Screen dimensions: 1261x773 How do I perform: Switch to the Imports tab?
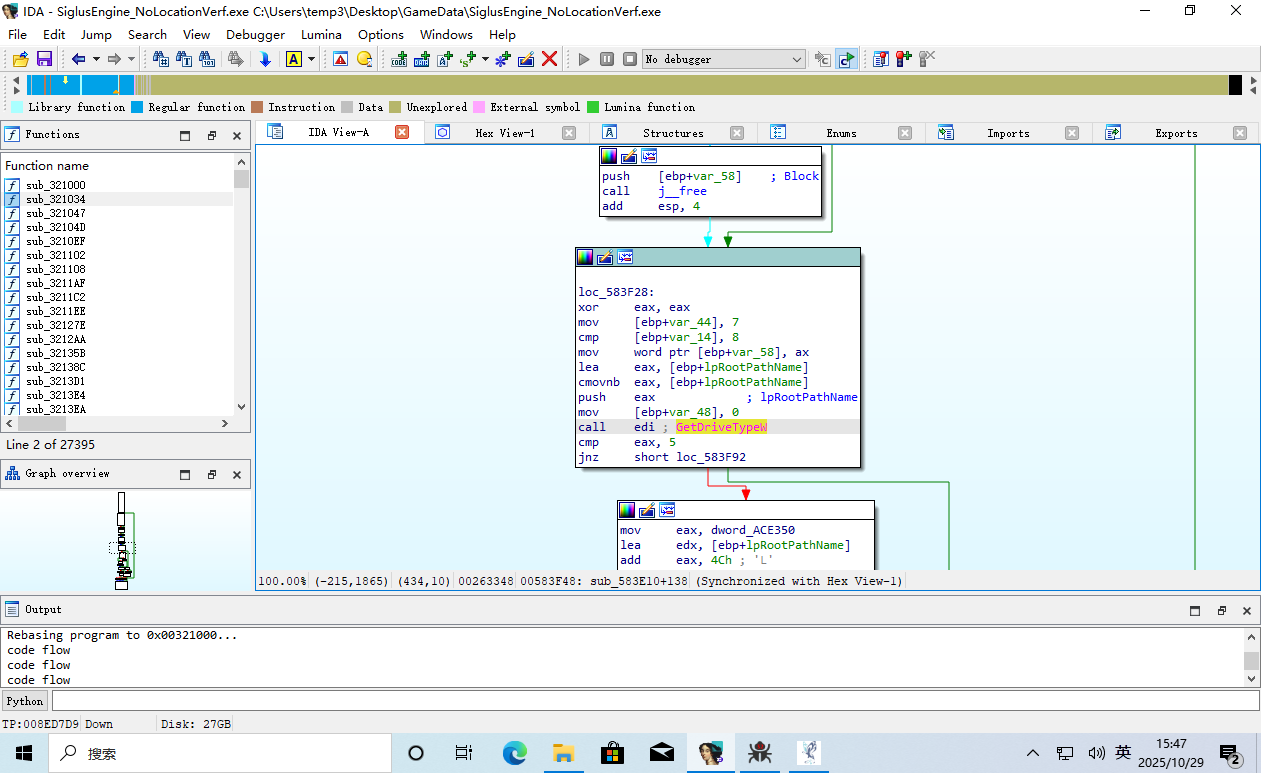[1008, 133]
